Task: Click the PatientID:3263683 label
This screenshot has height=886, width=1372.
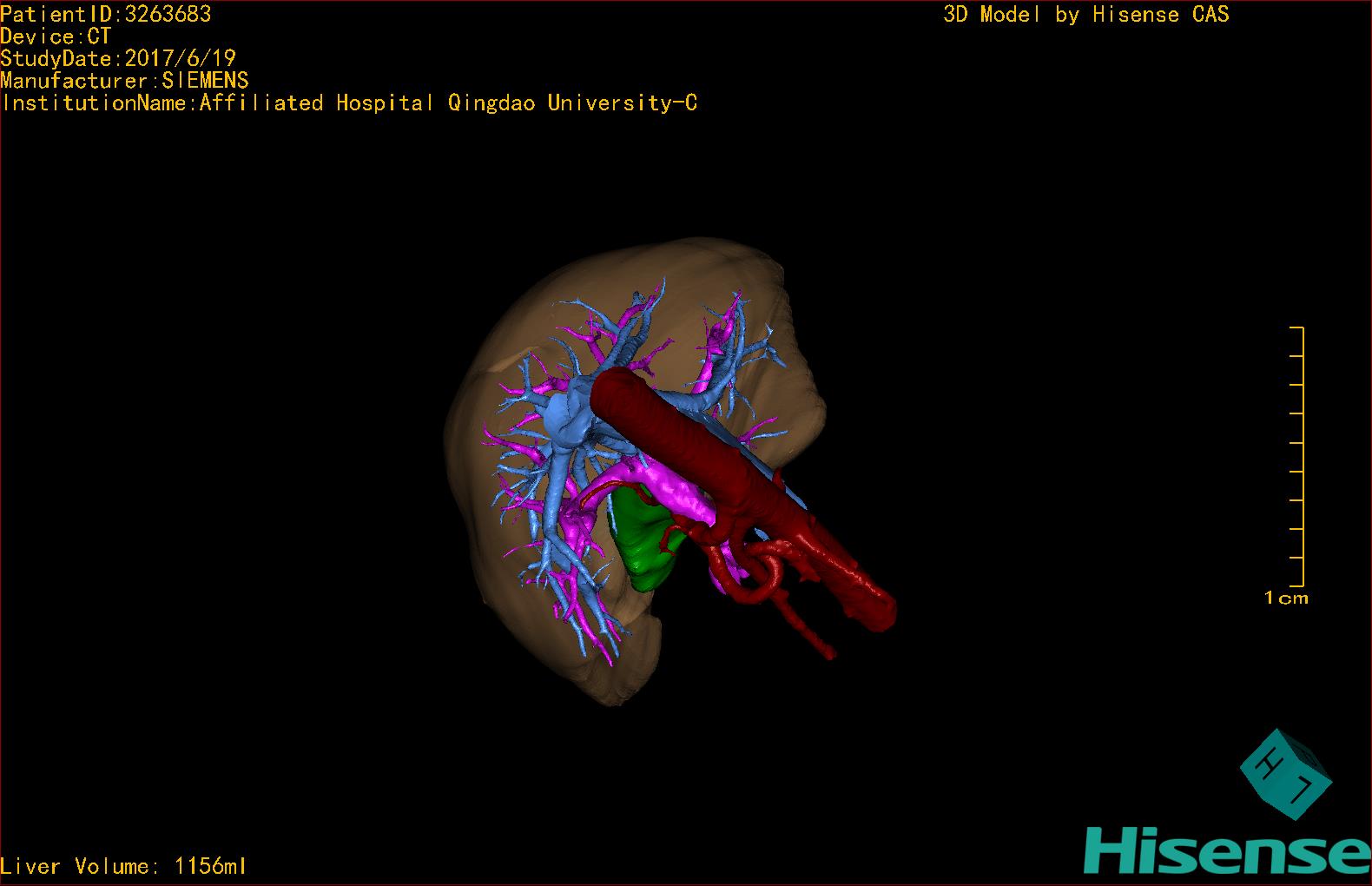Action: coord(105,14)
